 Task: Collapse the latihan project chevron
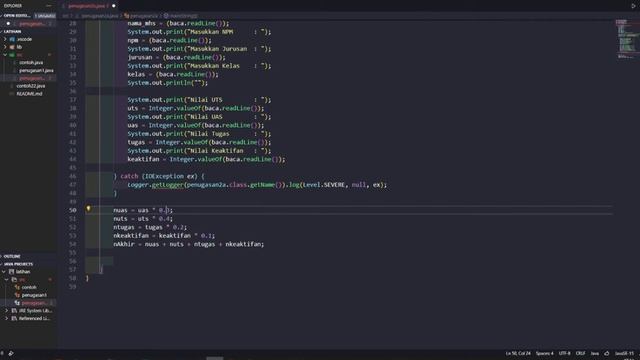(4, 271)
